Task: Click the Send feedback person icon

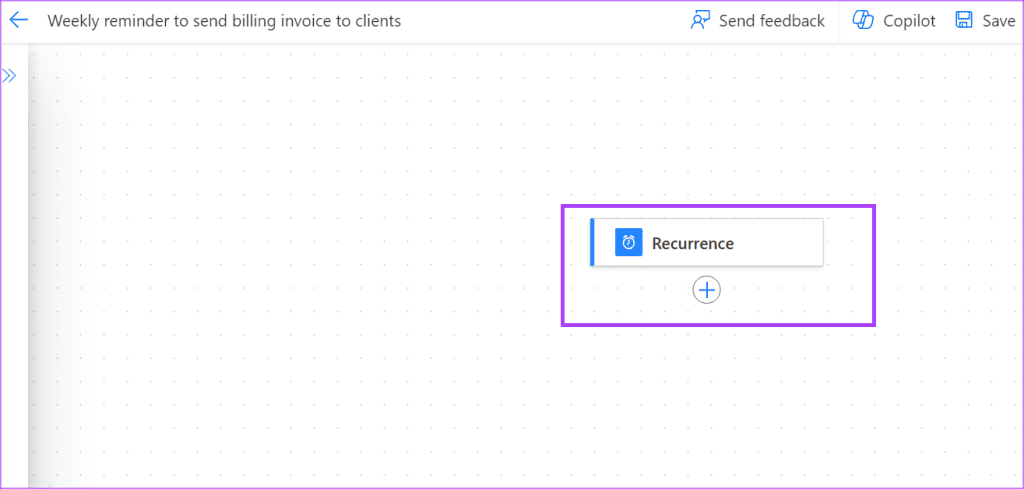Action: (x=700, y=21)
